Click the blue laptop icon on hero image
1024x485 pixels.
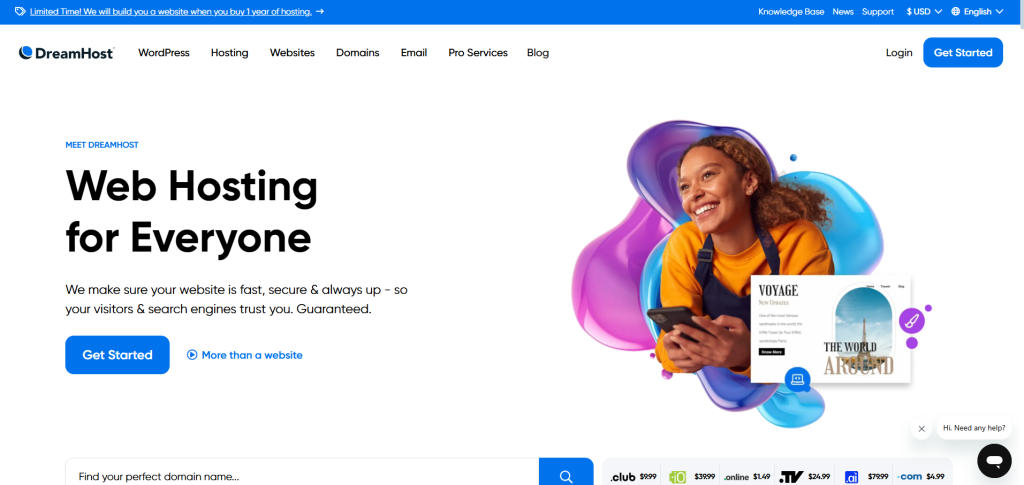[797, 379]
